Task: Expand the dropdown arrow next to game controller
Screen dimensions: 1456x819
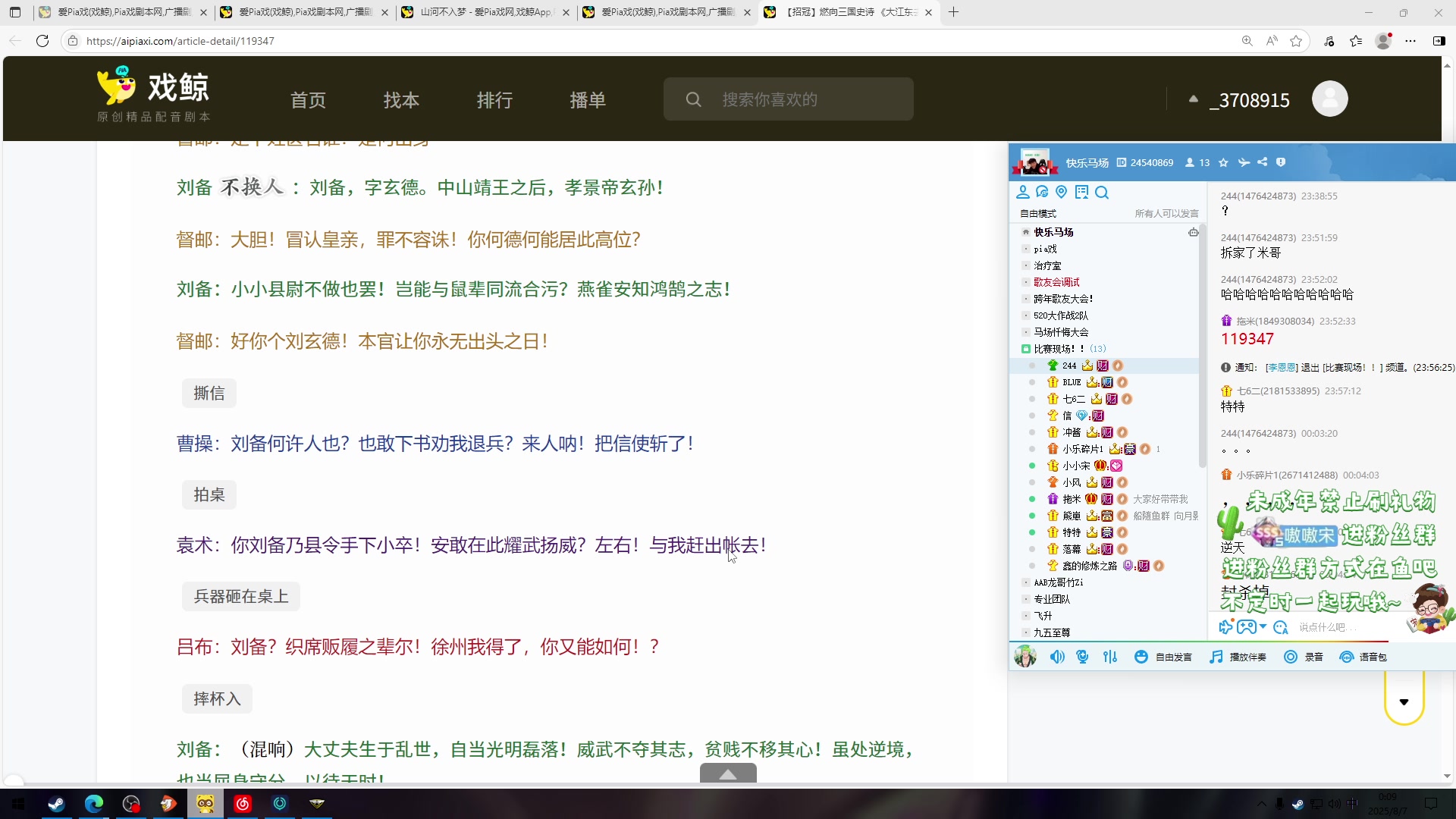Action: pos(1263,627)
